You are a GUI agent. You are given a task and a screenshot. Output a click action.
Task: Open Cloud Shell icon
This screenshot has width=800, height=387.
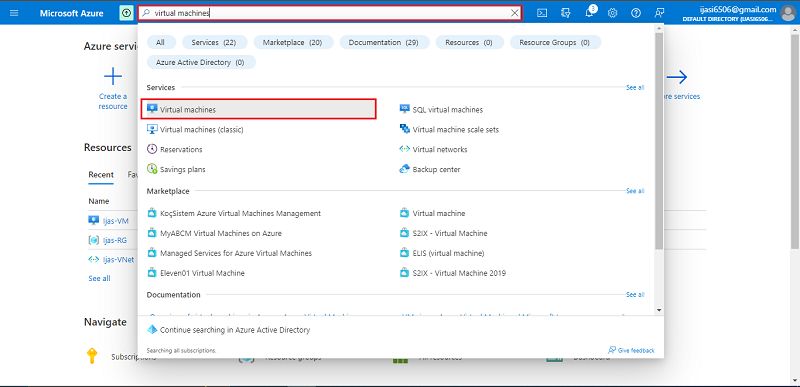pos(542,13)
